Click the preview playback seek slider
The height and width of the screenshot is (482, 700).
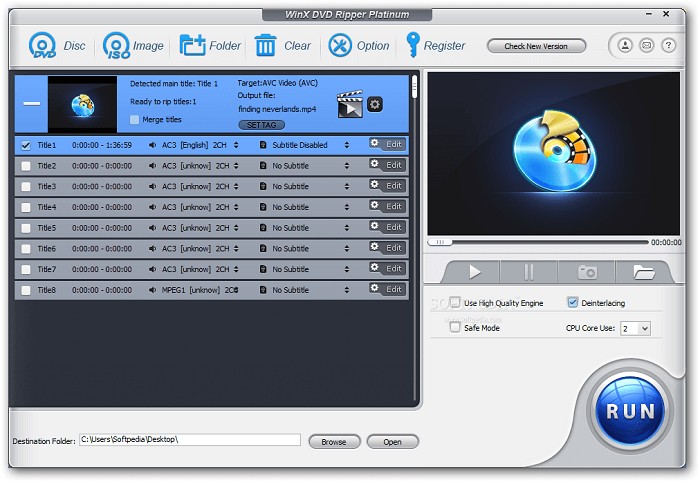pos(538,242)
